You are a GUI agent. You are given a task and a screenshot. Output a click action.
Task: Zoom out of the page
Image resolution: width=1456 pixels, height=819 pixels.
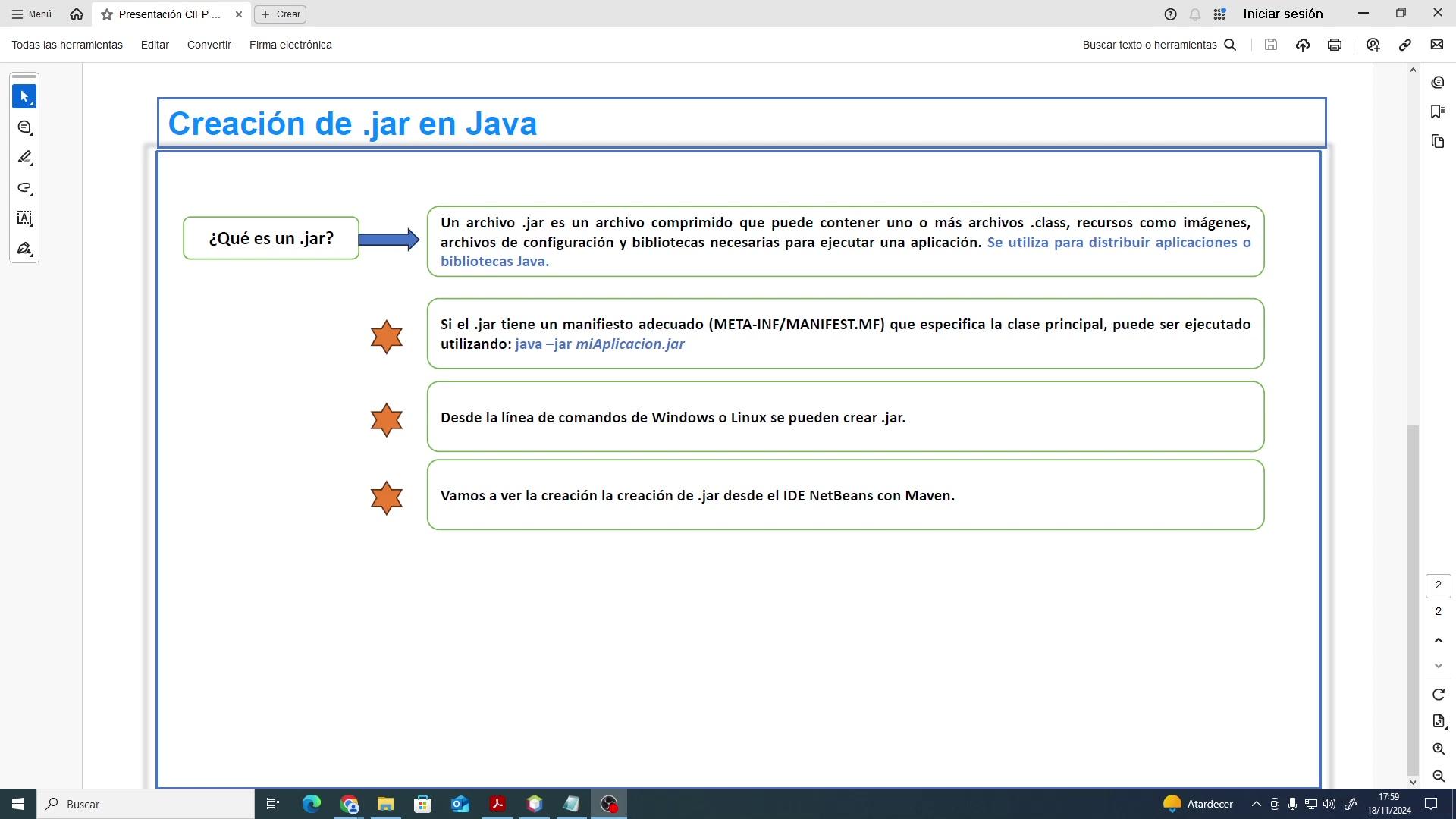[x=1439, y=776]
